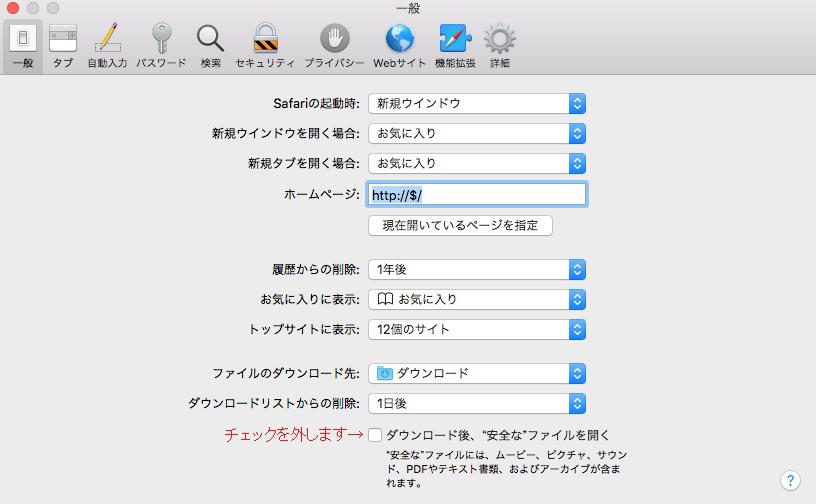This screenshot has height=504, width=816.
Task: Click the ホームページ URL text field
Action: point(477,195)
